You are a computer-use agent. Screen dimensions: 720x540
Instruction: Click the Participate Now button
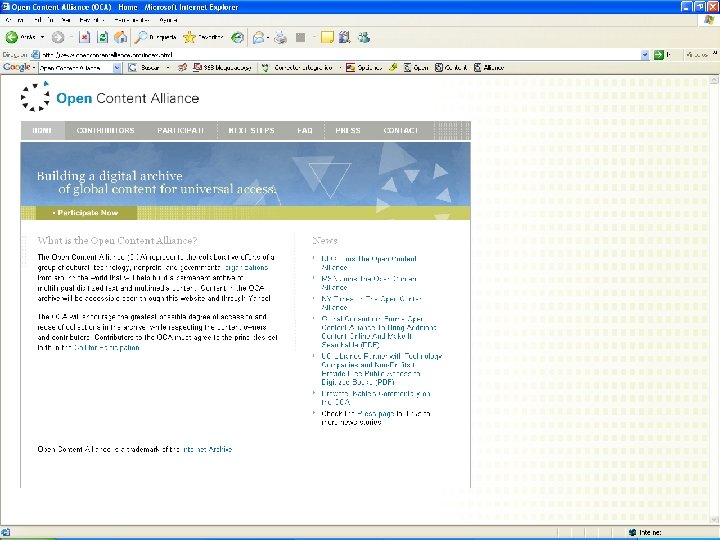(86, 213)
